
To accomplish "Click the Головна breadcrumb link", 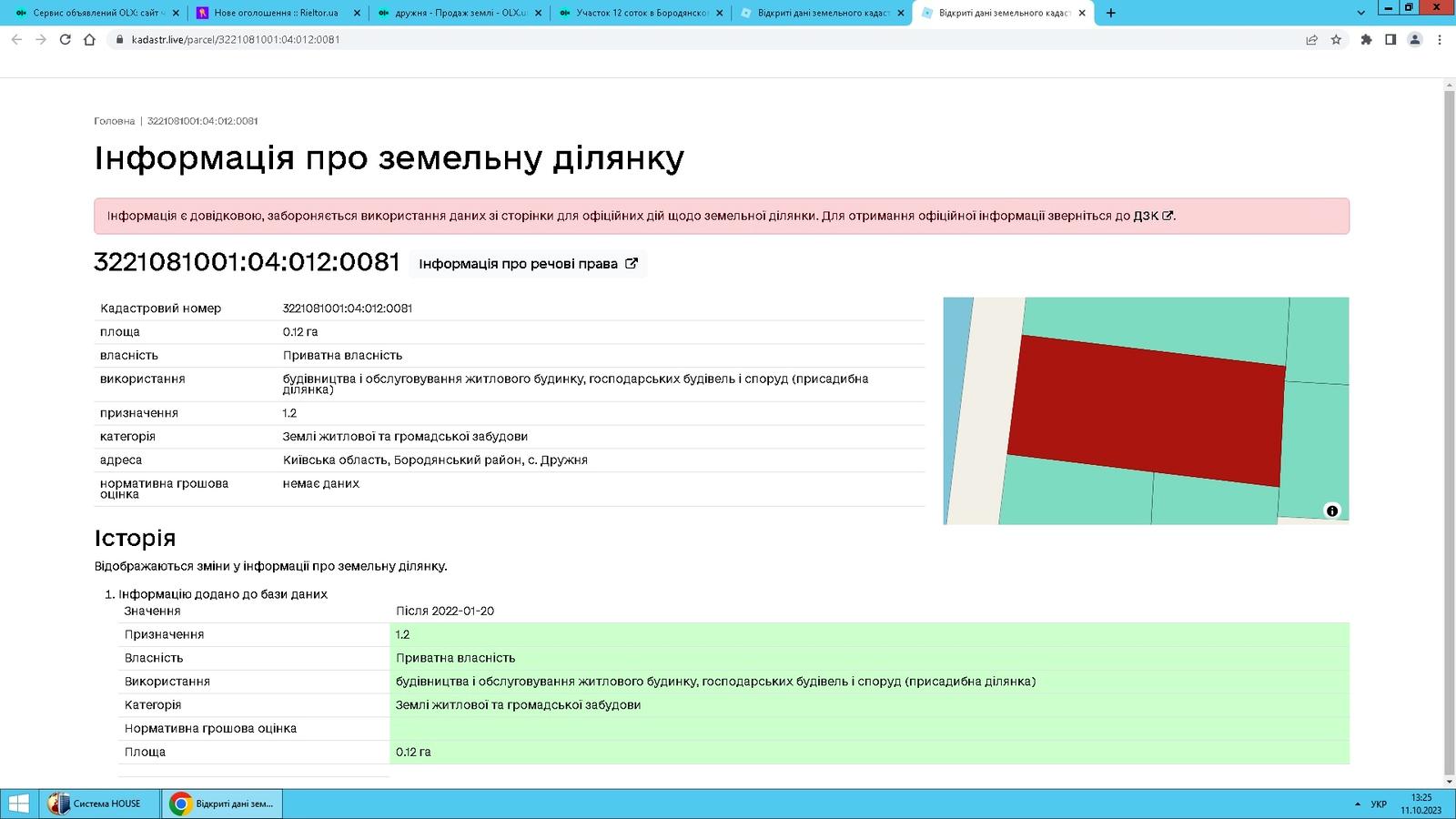I will coord(114,121).
